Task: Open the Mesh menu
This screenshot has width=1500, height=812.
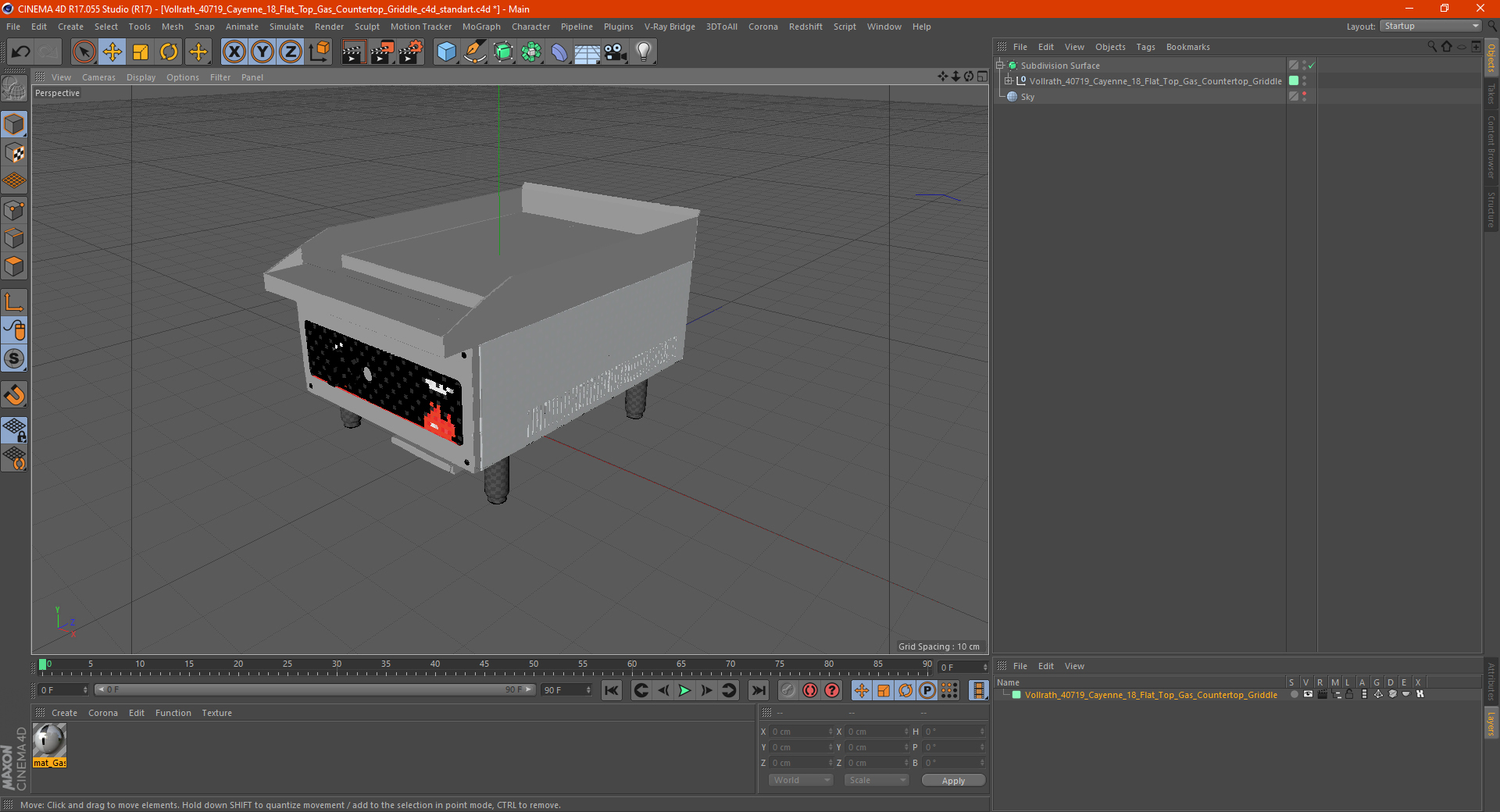Action: (172, 27)
